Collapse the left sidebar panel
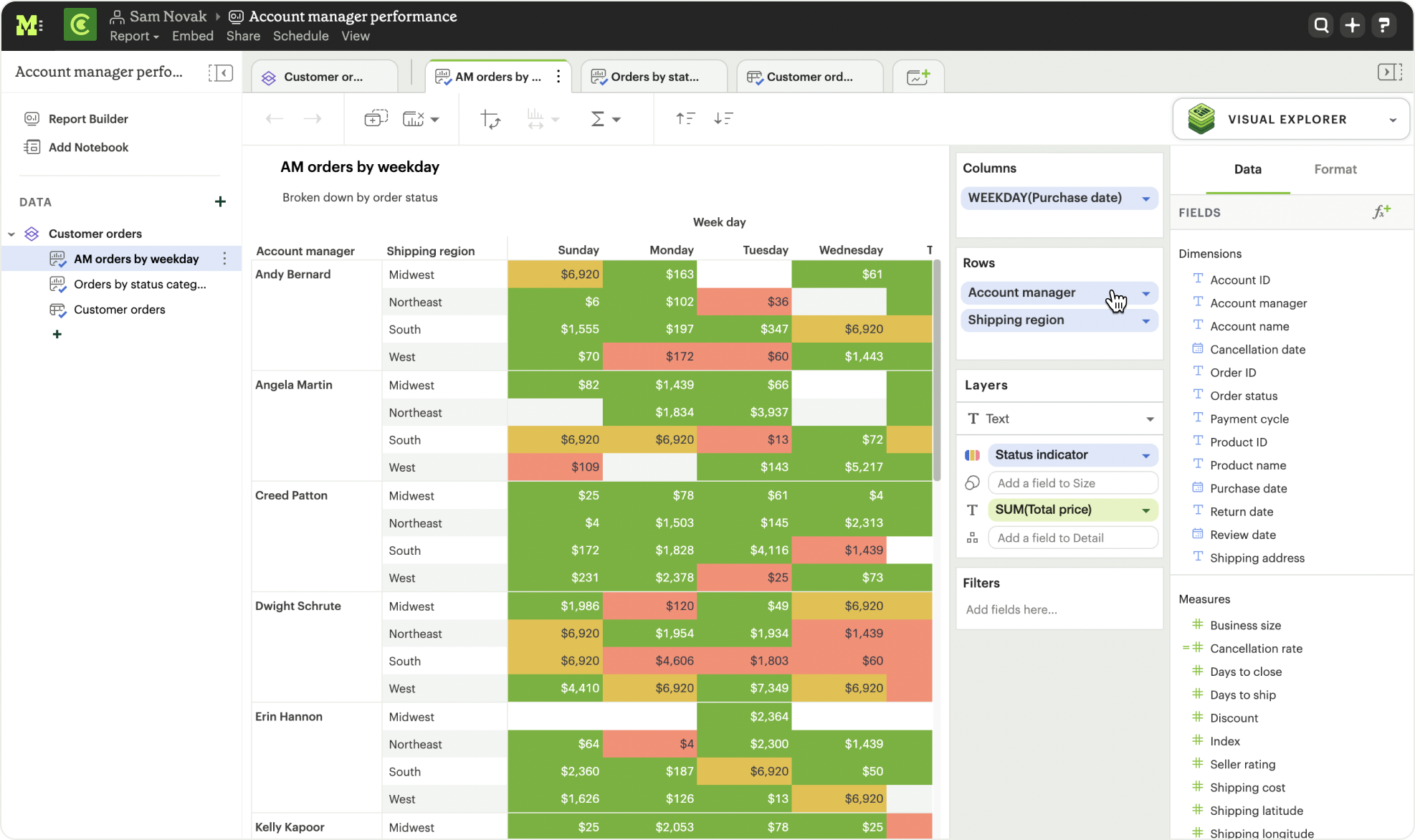This screenshot has height=840, width=1415. tap(220, 72)
